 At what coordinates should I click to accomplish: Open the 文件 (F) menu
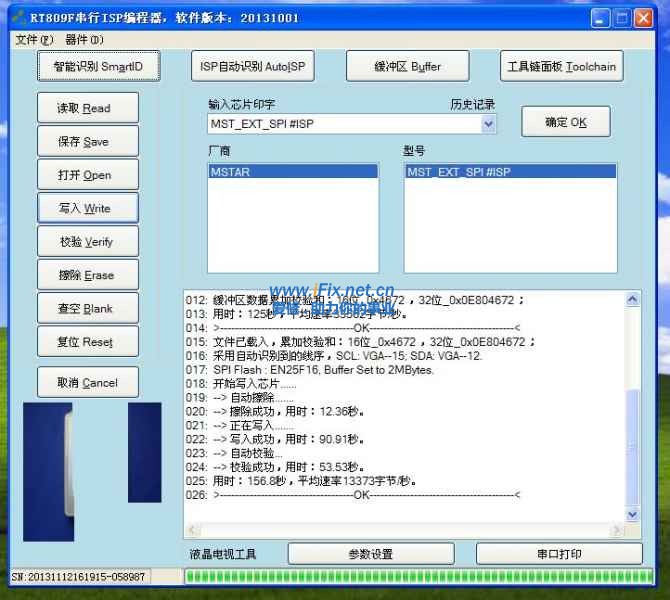[x=34, y=40]
